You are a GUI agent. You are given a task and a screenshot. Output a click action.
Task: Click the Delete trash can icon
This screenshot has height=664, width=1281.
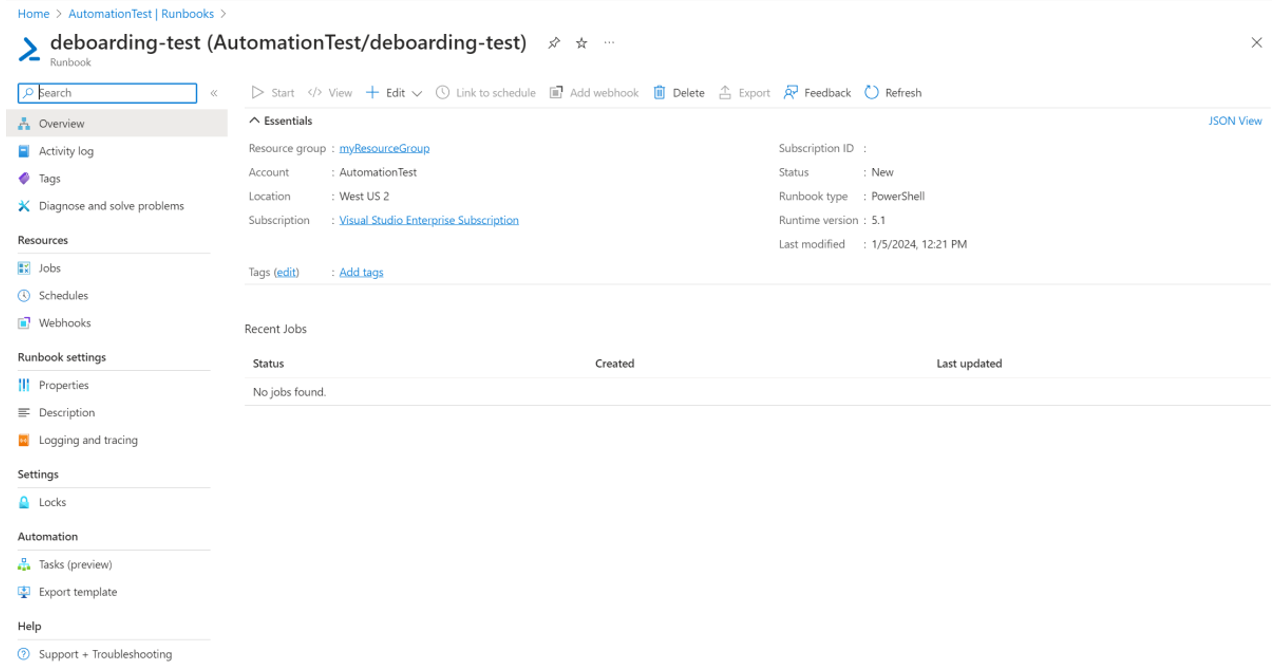point(660,92)
